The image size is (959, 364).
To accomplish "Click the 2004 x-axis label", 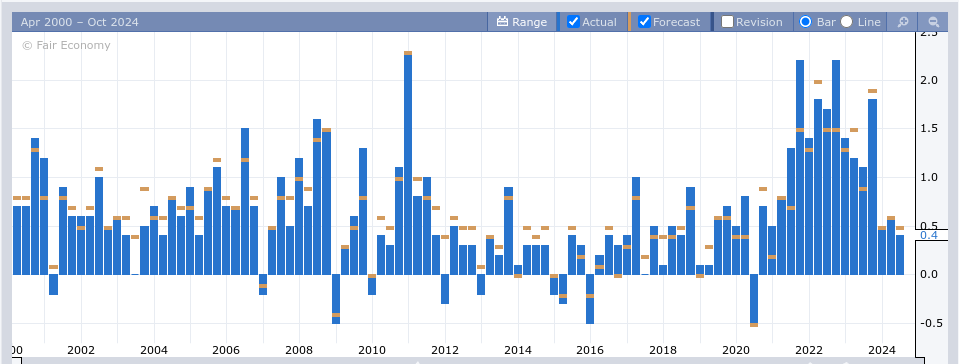I will pos(154,351).
